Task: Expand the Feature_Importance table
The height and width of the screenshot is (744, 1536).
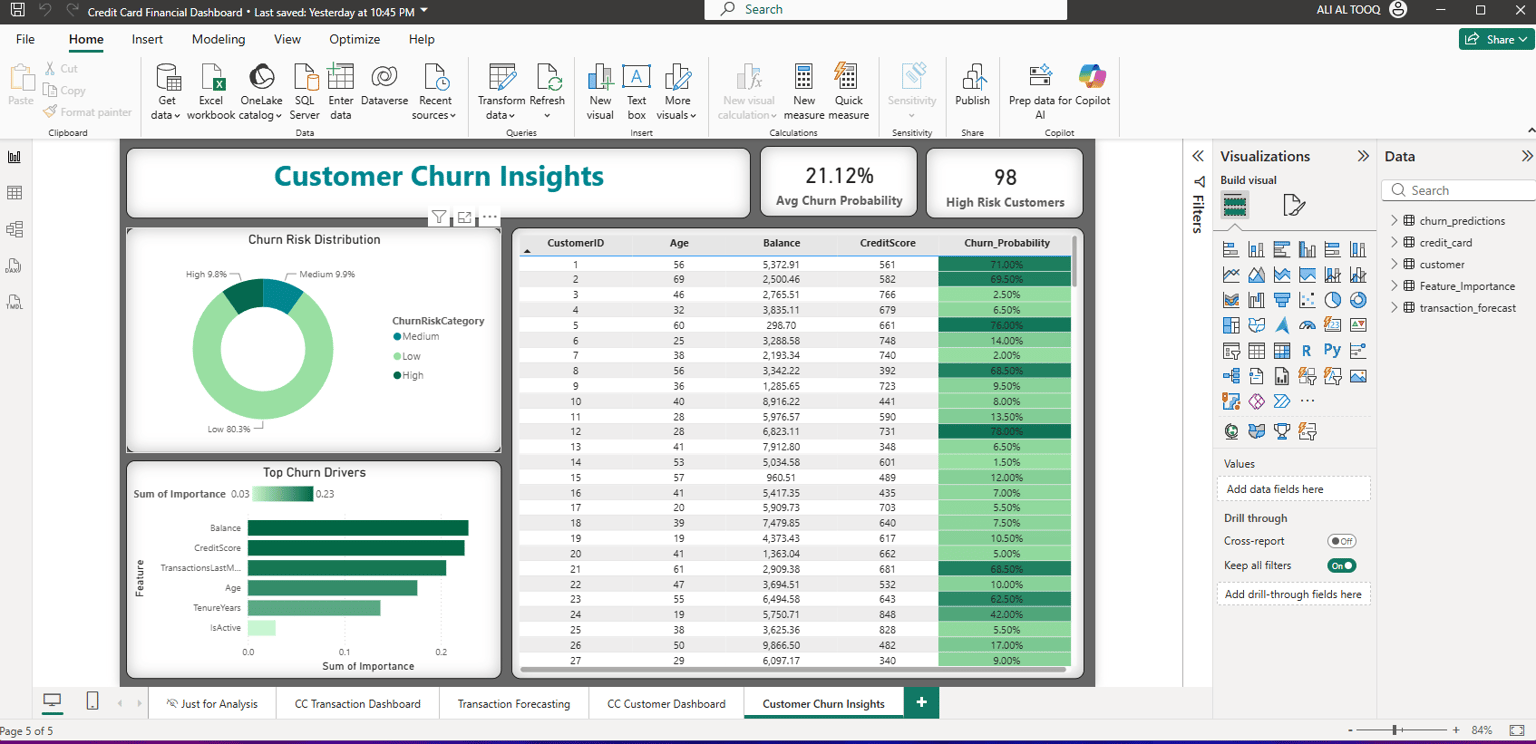Action: coord(1394,286)
